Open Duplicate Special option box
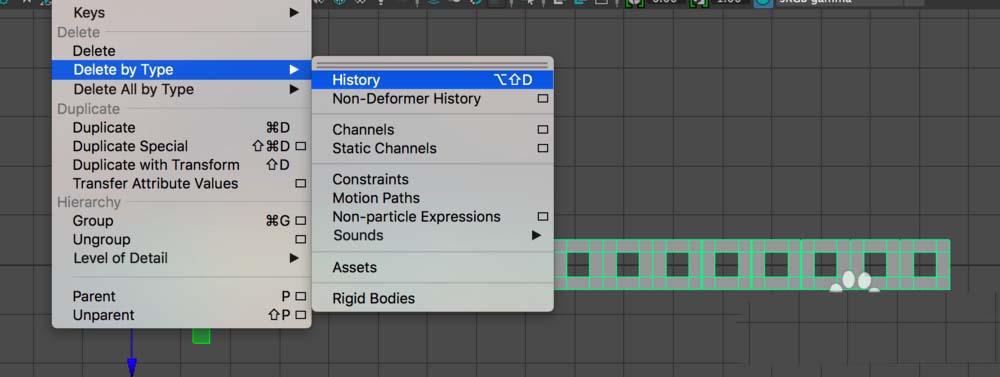This screenshot has height=377, width=1000. click(300, 146)
